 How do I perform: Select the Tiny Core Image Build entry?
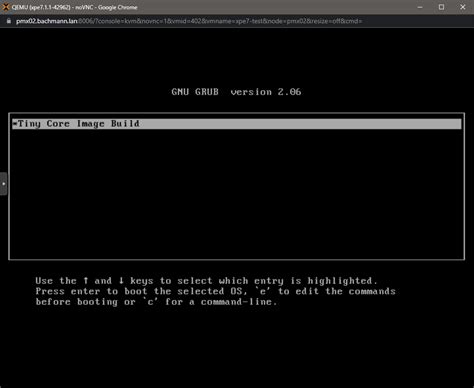pyautogui.click(x=237, y=124)
